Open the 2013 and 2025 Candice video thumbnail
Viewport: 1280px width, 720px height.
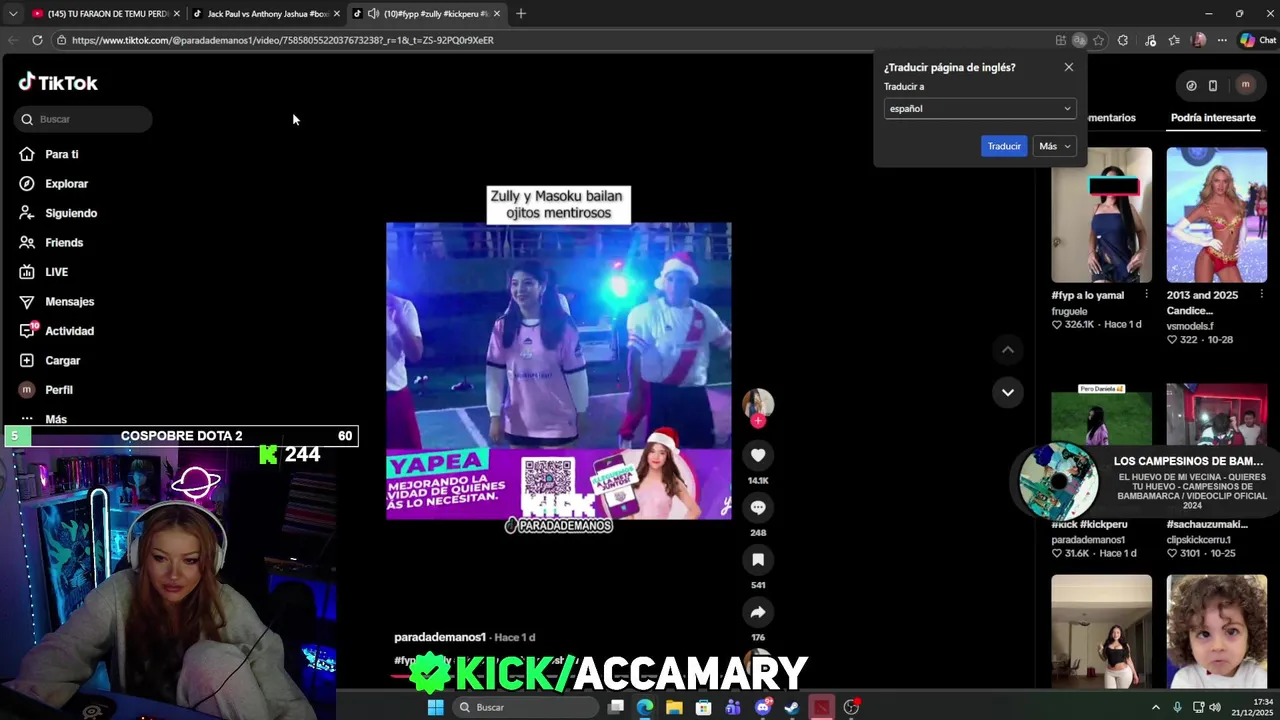click(1216, 215)
